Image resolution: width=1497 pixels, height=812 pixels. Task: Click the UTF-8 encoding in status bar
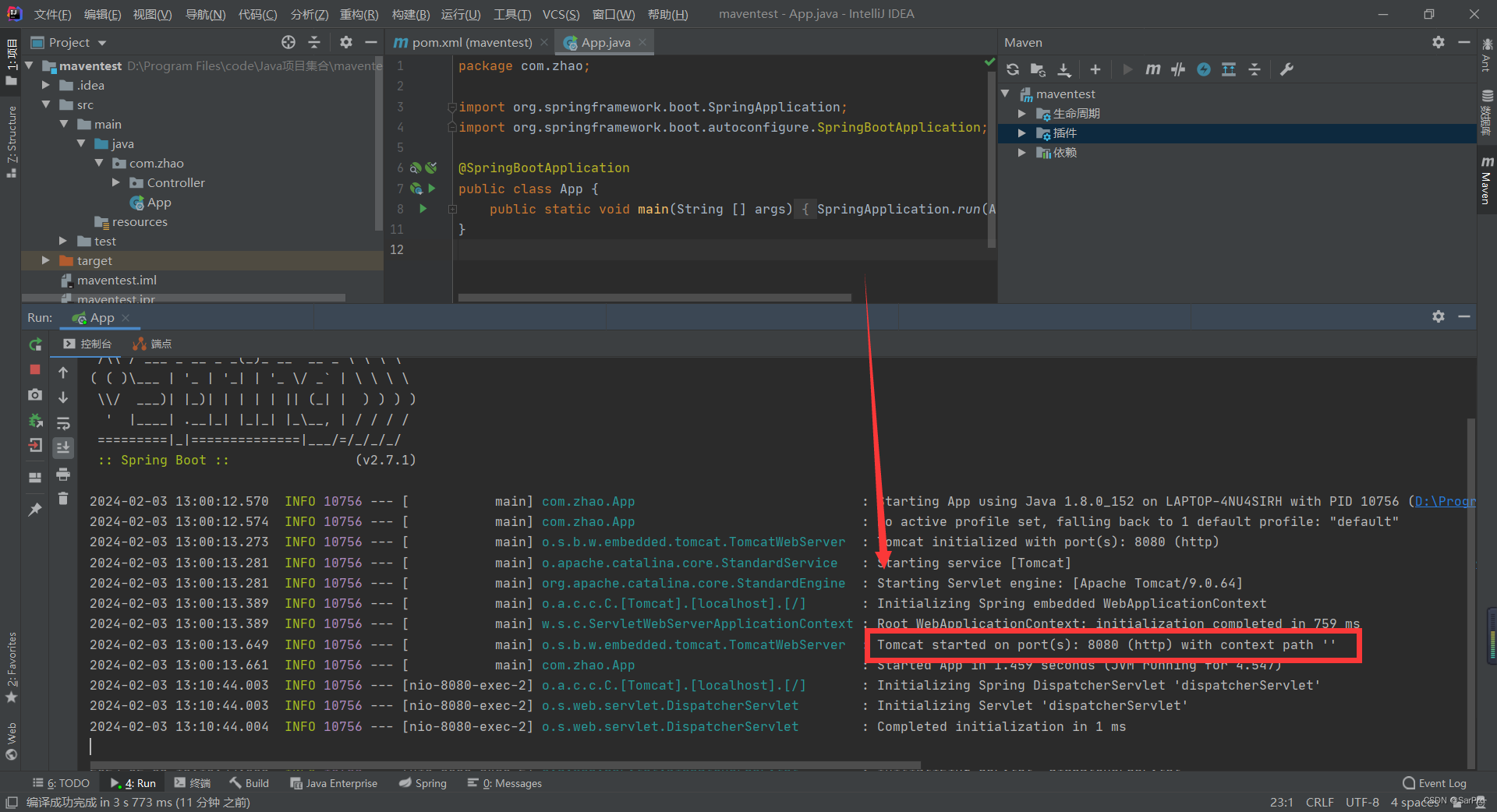(1362, 802)
